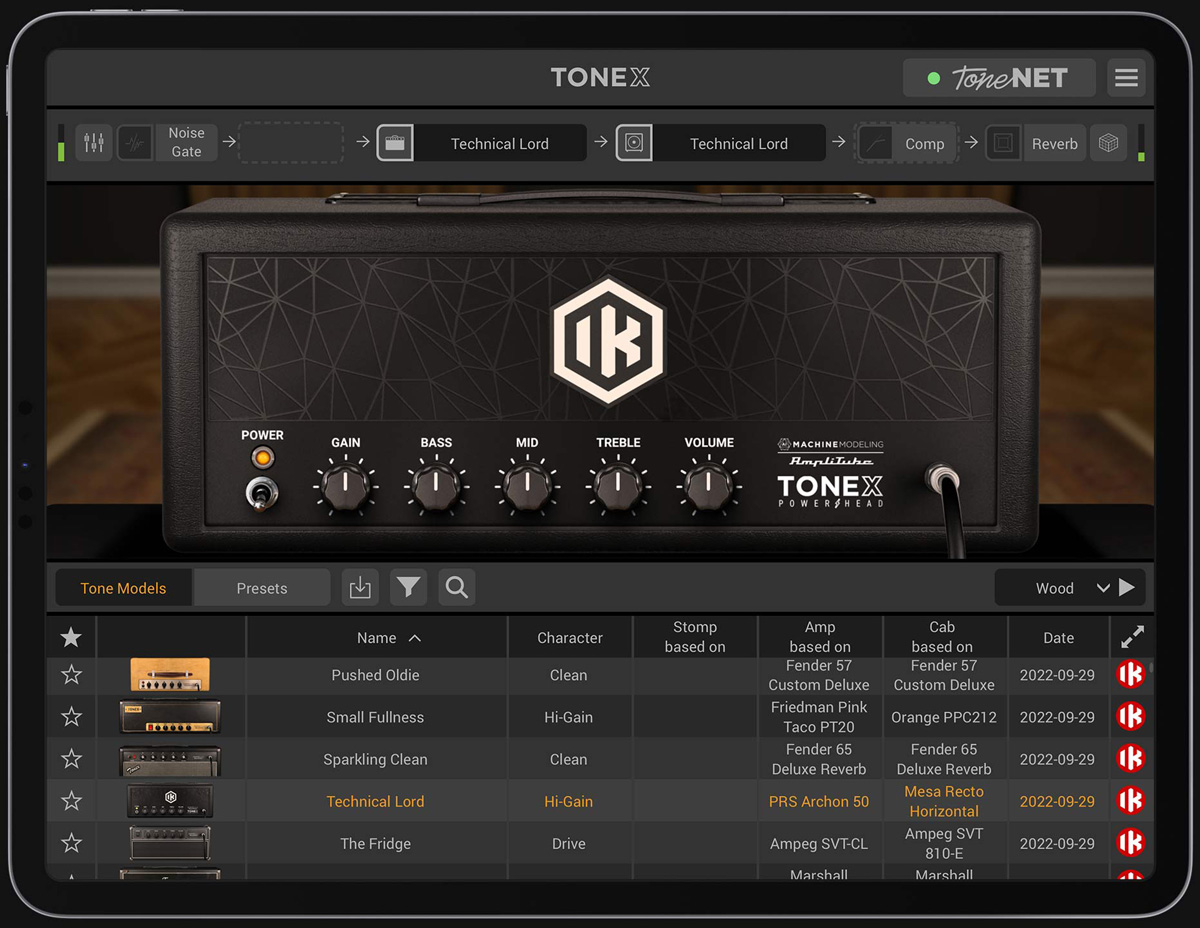1200x928 pixels.
Task: Favorite the Technical Lord tone model
Action: pos(71,801)
